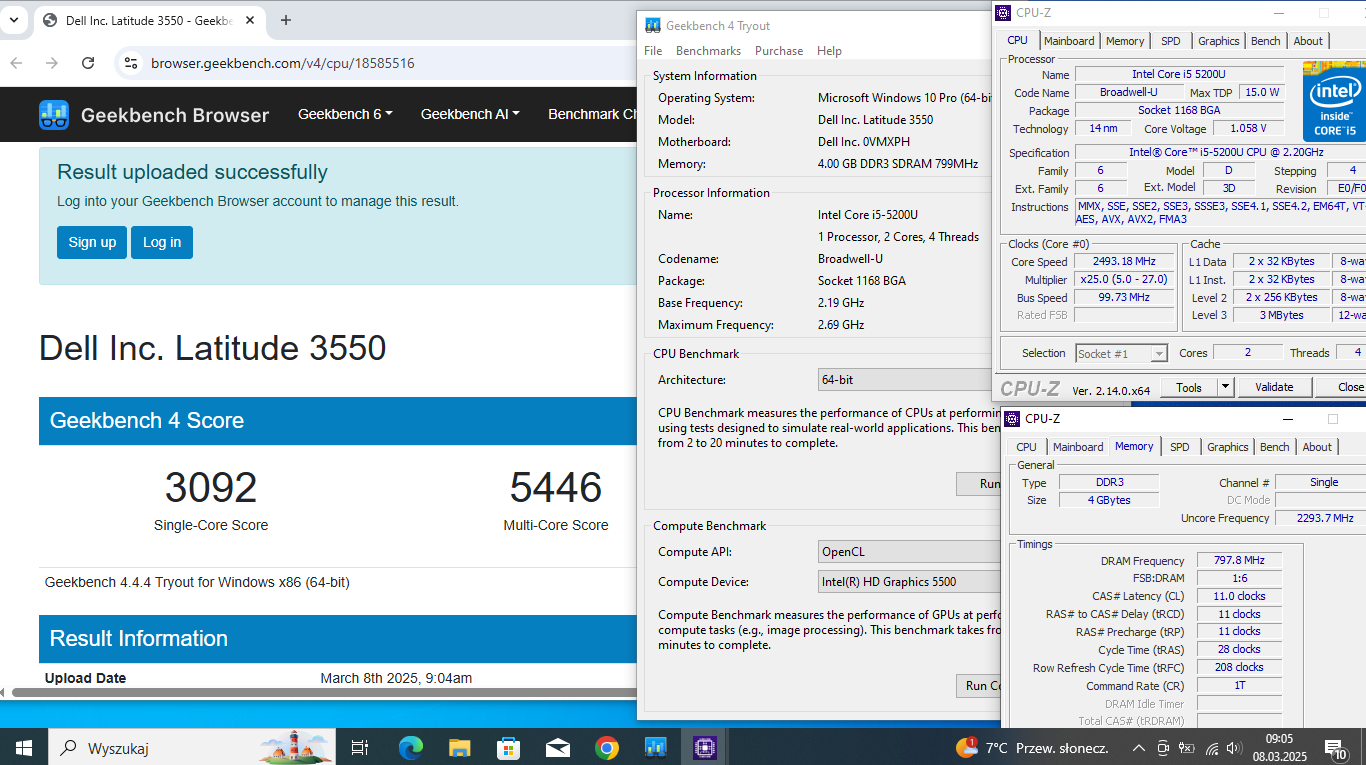Viewport: 1366px width, 765px height.
Task: Select Graphics tab in top CPU-Z window
Action: click(1218, 41)
